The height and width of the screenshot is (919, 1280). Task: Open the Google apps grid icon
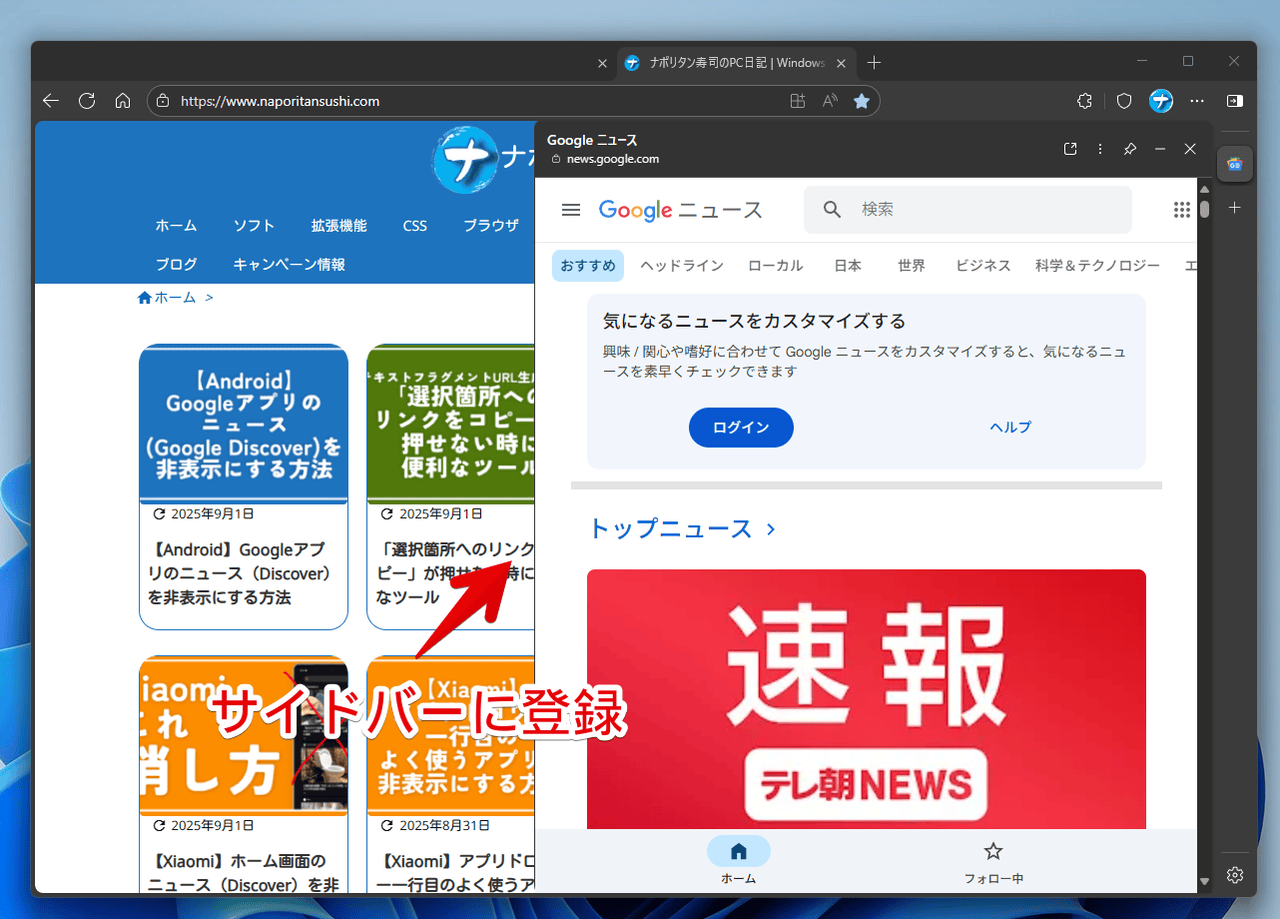(x=1182, y=209)
